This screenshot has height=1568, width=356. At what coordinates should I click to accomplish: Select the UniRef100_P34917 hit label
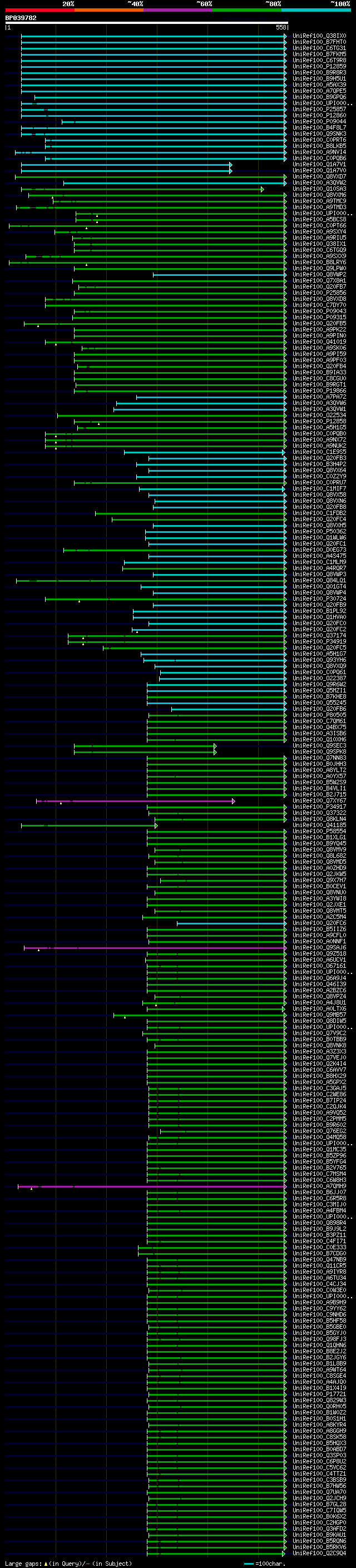click(x=319, y=807)
